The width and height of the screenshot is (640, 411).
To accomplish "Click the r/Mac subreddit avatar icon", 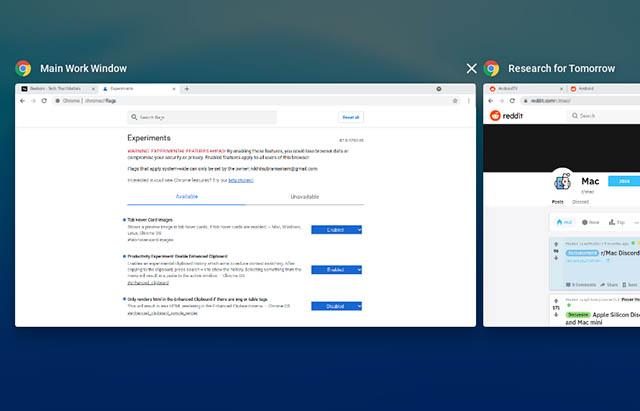I will 563,181.
